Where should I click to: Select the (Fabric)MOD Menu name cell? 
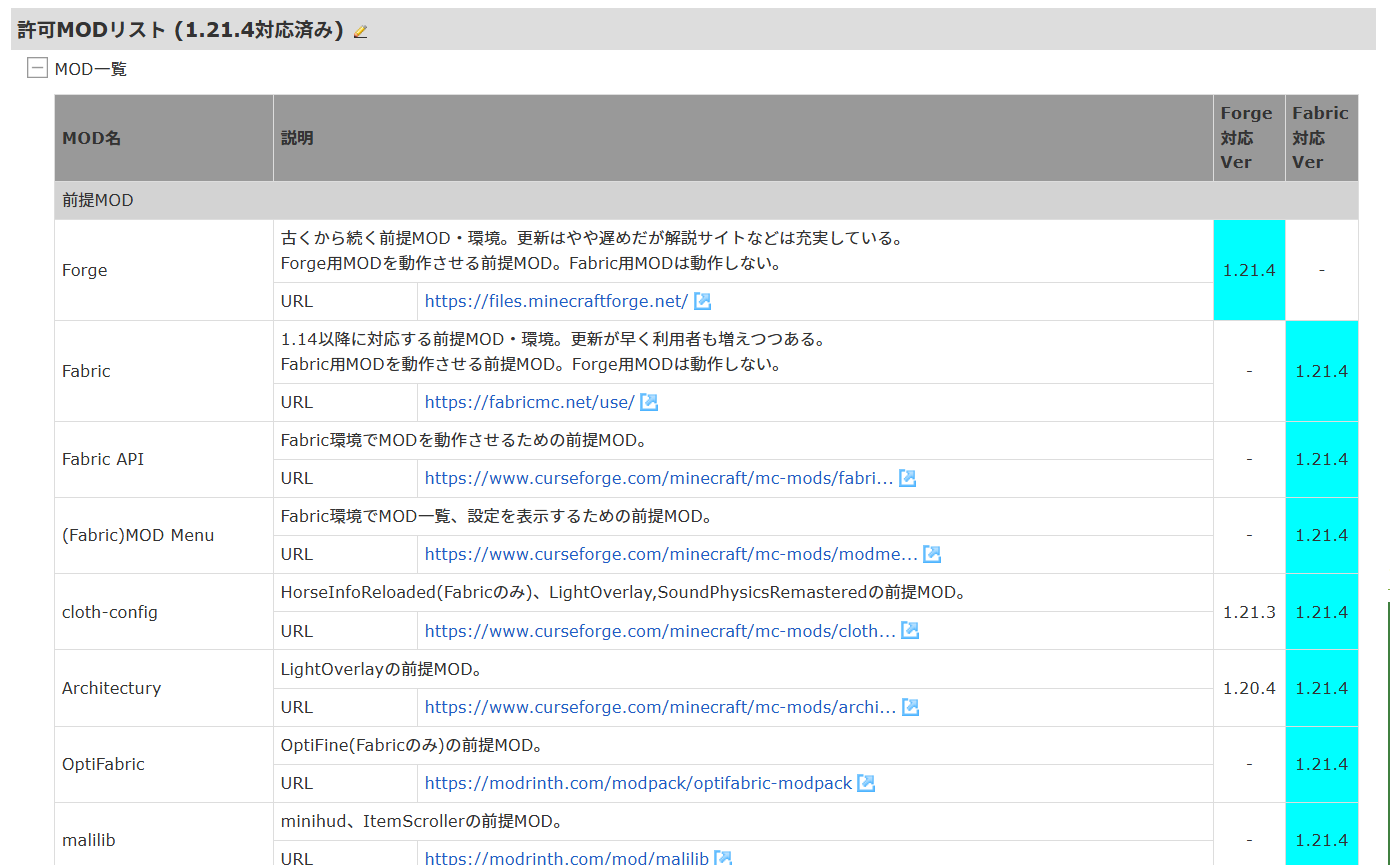click(164, 535)
